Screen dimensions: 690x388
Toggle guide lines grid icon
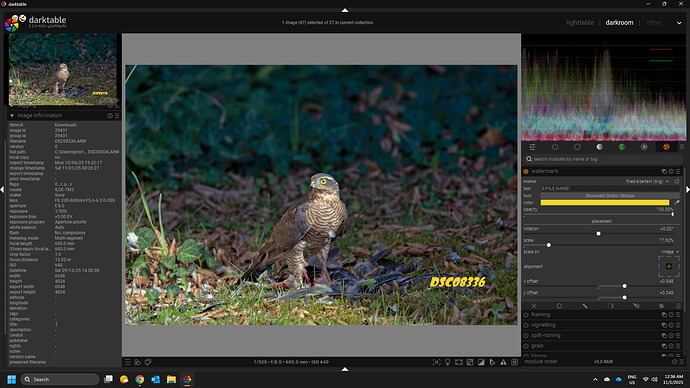pyautogui.click(x=514, y=362)
